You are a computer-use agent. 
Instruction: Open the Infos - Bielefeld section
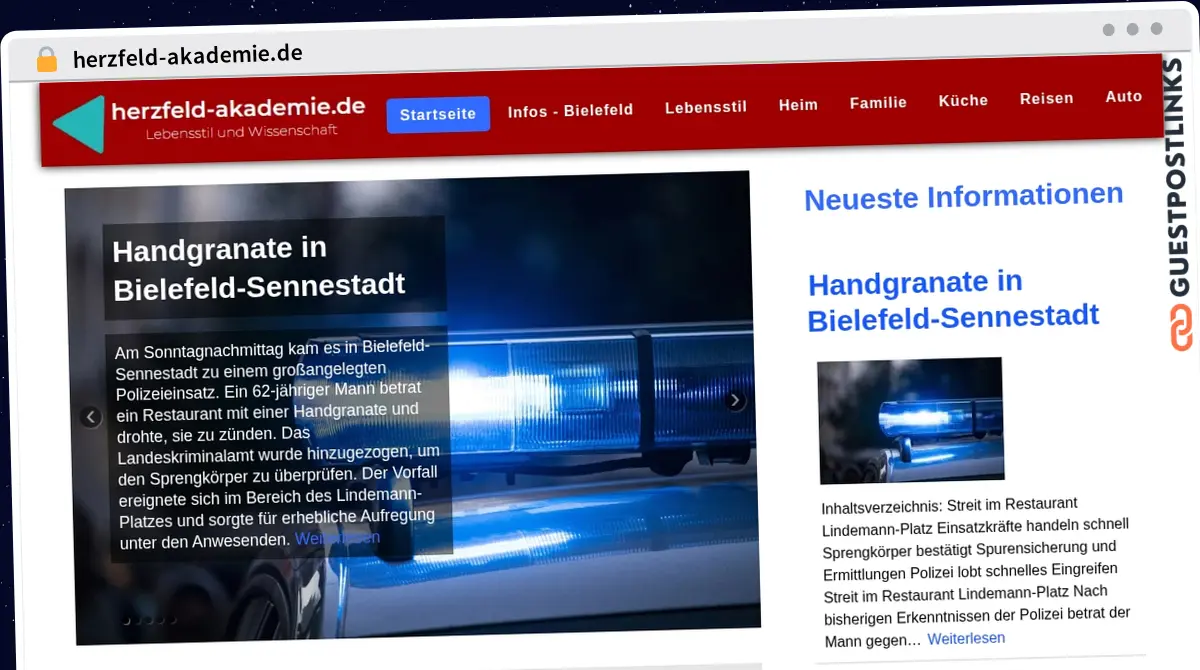[x=570, y=111]
